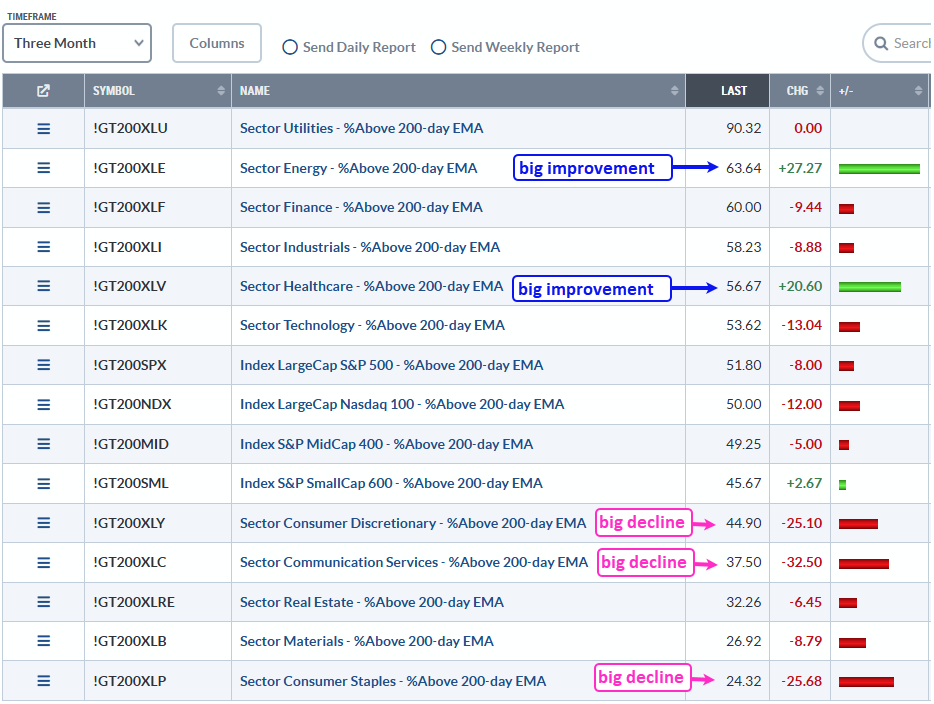This screenshot has width=934, height=704.
Task: Click the magnifier icon in search box
Action: point(881,44)
